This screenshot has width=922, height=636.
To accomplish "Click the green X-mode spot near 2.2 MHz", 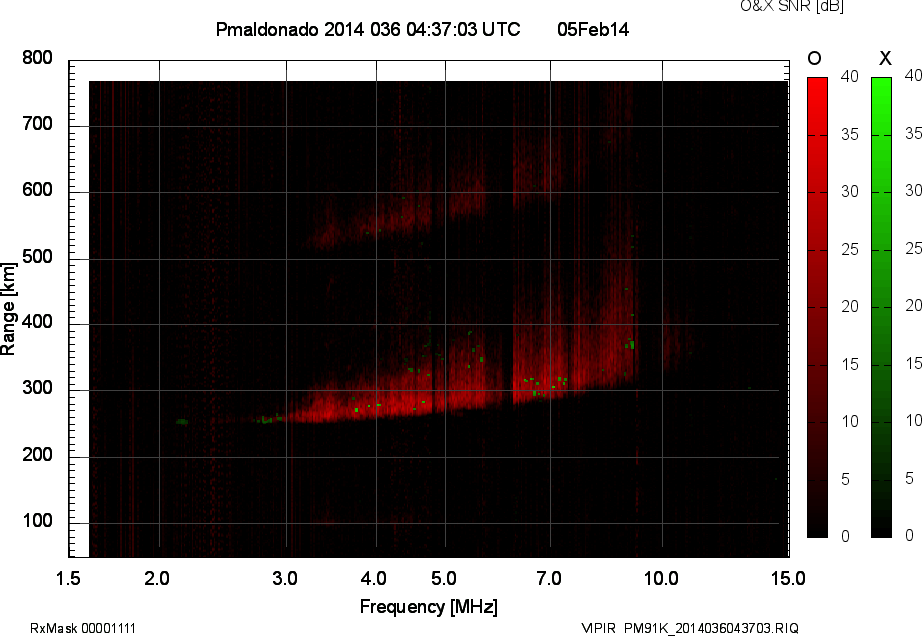I will click(182, 421).
